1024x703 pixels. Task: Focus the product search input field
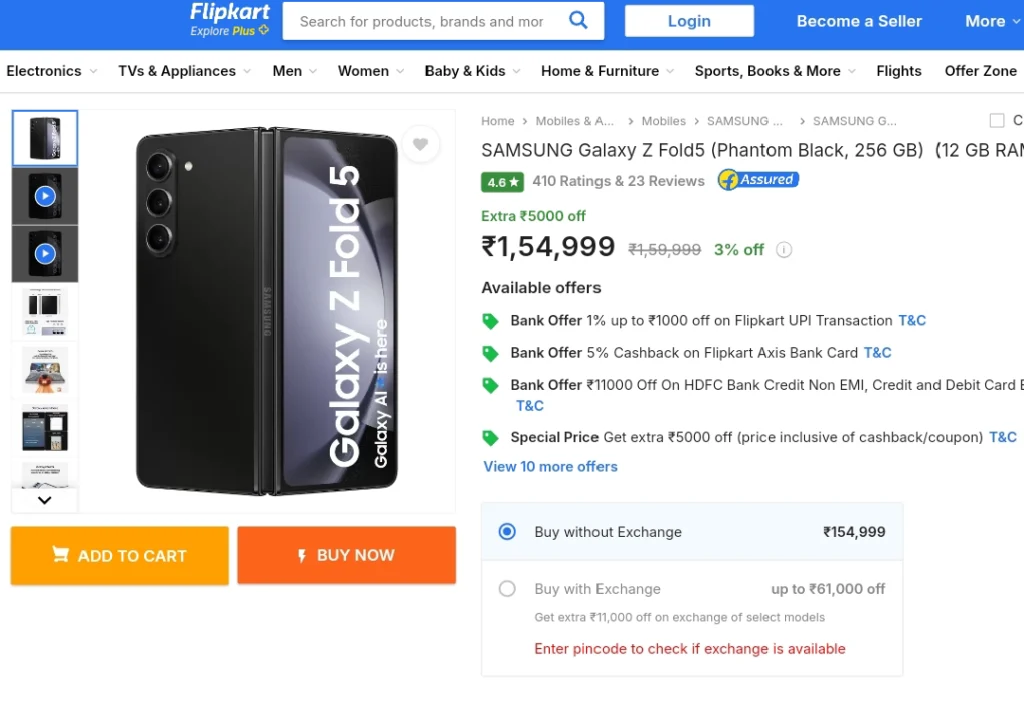[x=424, y=21]
